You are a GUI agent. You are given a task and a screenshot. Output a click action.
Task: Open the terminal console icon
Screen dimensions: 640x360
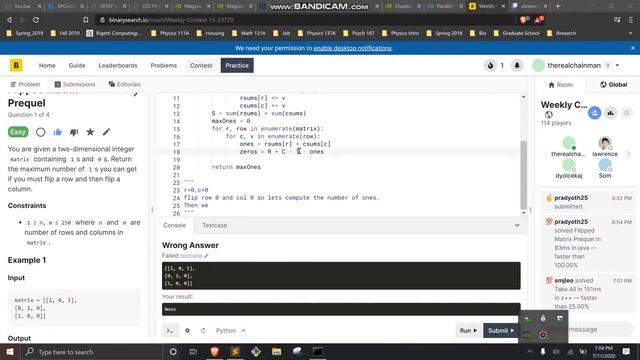tap(170, 330)
